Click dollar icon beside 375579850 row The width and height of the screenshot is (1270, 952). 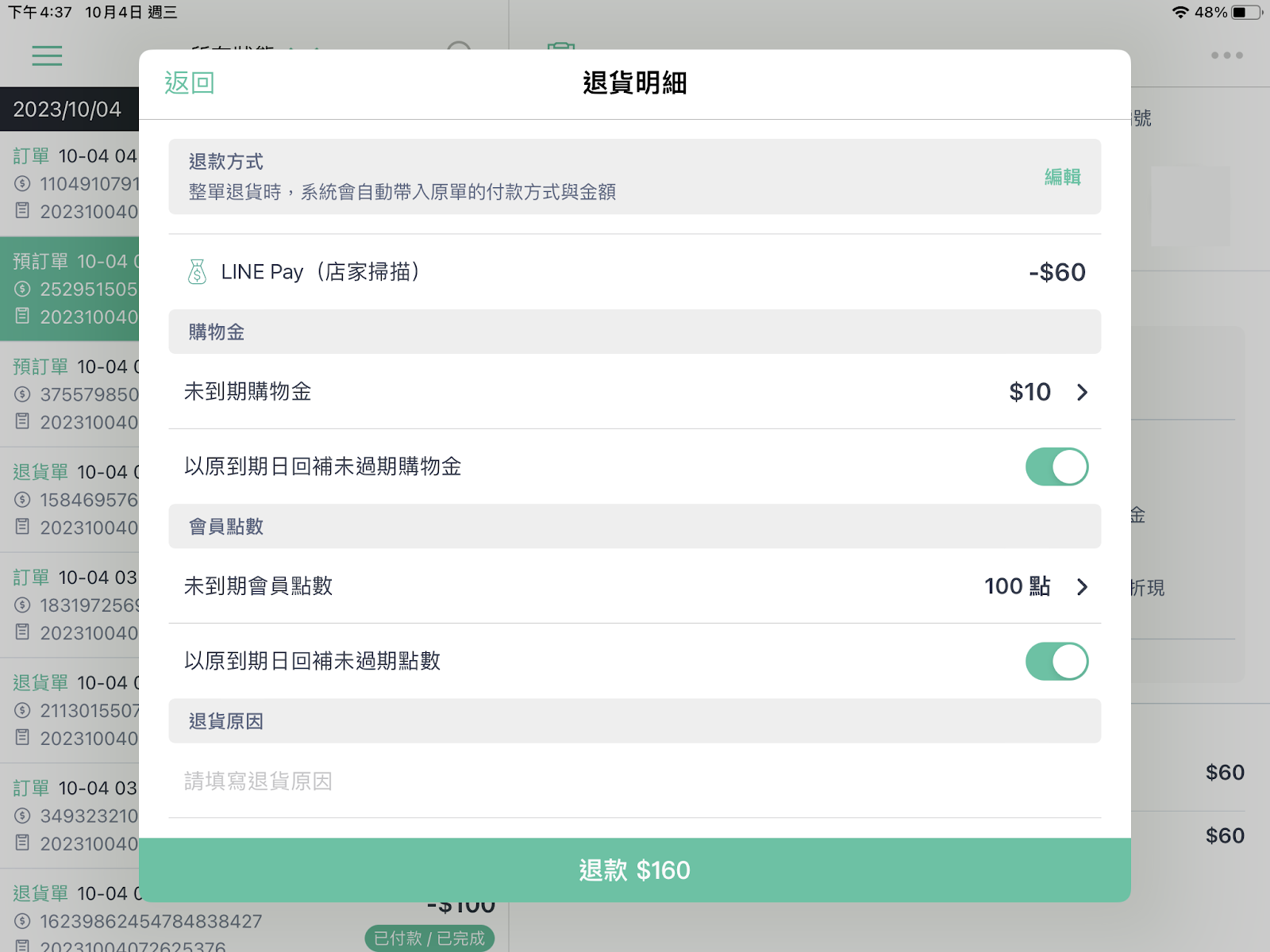[x=22, y=394]
